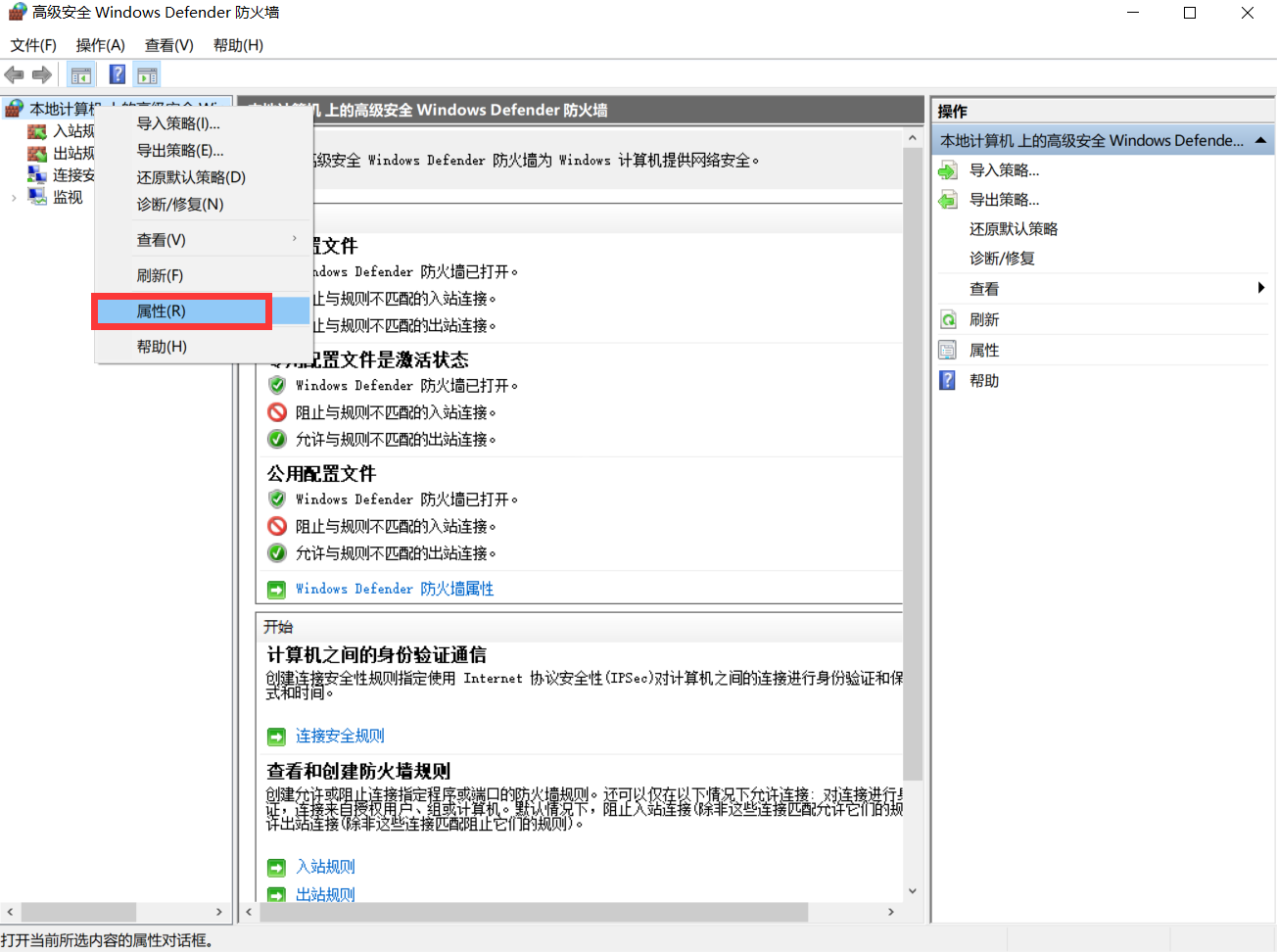Click green shield icon under 公用配置文件
The height and width of the screenshot is (952, 1277).
tap(277, 500)
